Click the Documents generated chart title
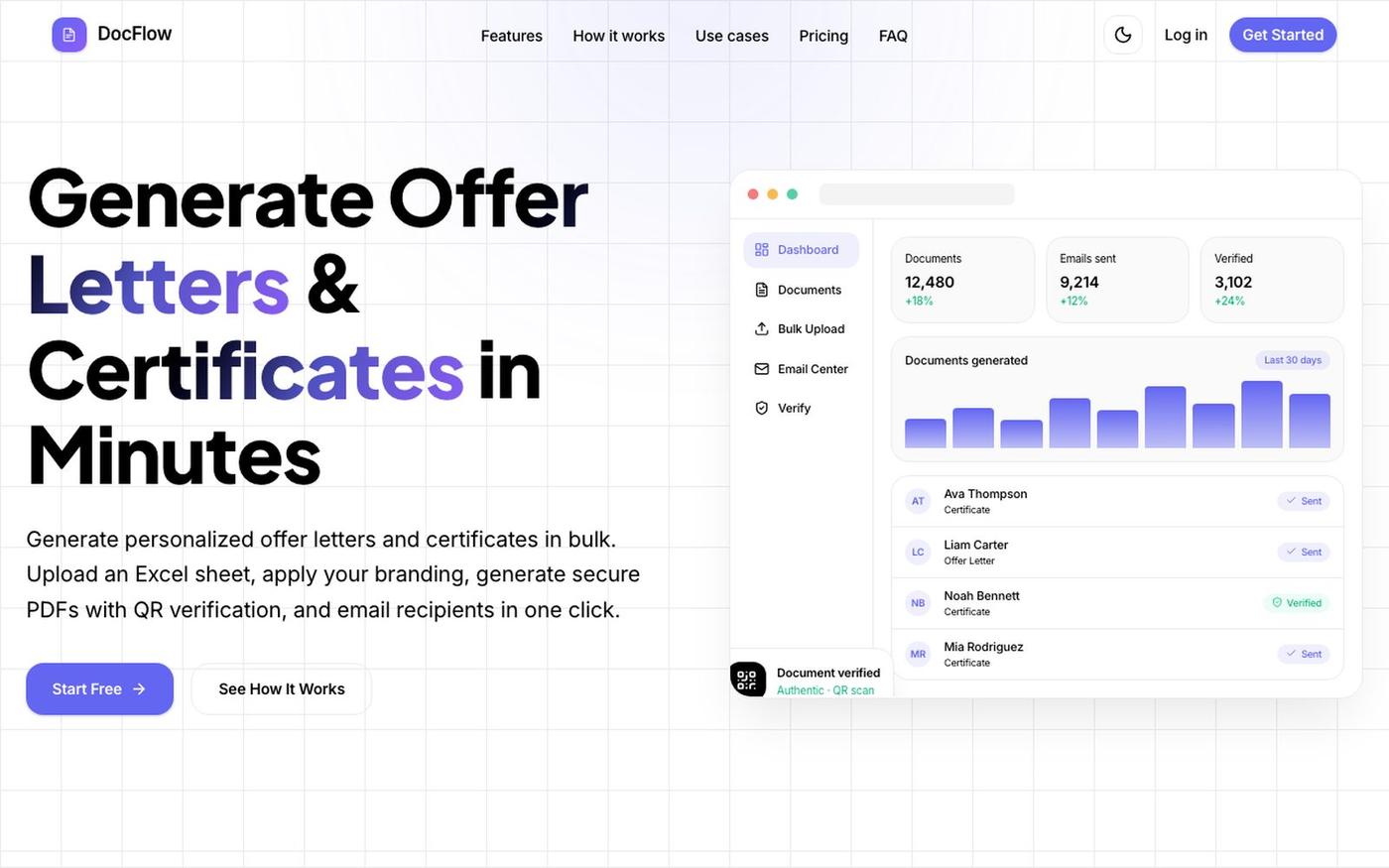The height and width of the screenshot is (868, 1389). (966, 360)
